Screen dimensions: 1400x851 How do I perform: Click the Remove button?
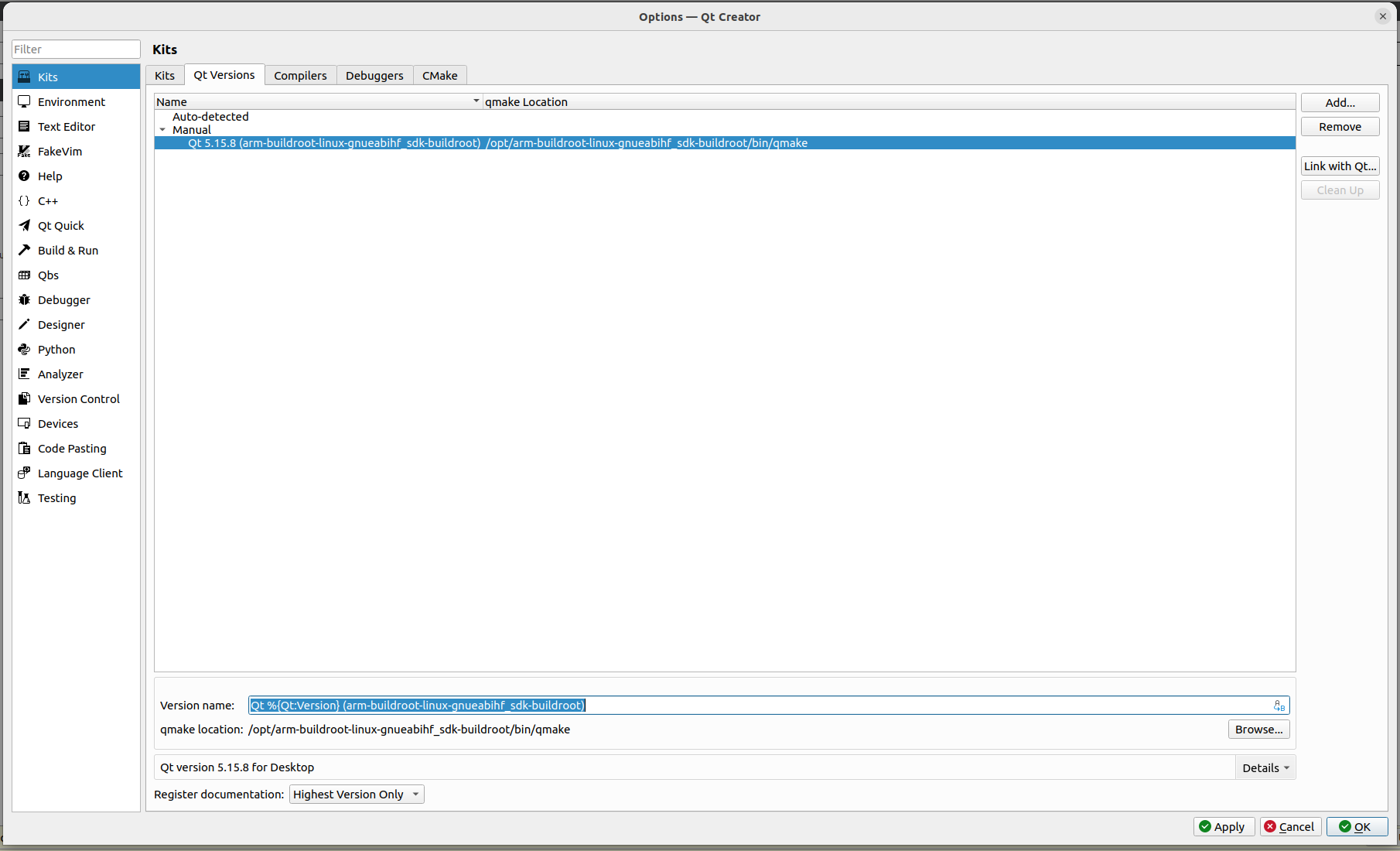[x=1340, y=127]
